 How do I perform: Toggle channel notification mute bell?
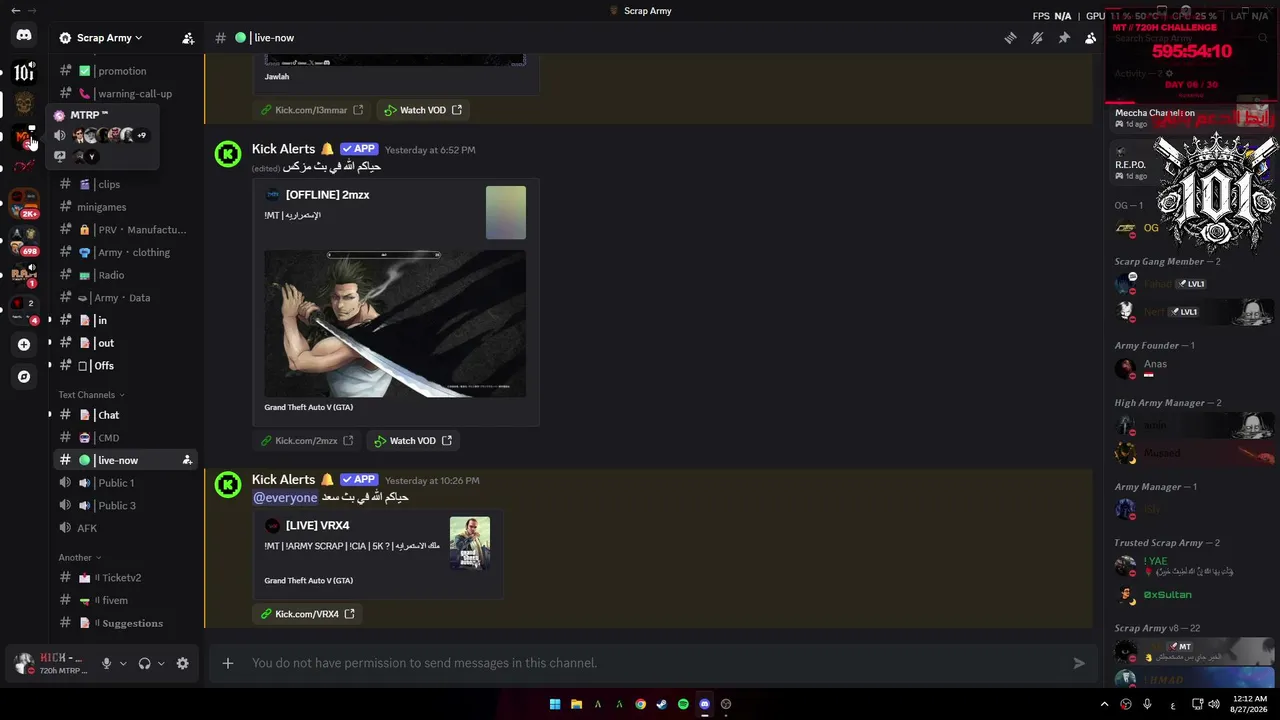1037,38
